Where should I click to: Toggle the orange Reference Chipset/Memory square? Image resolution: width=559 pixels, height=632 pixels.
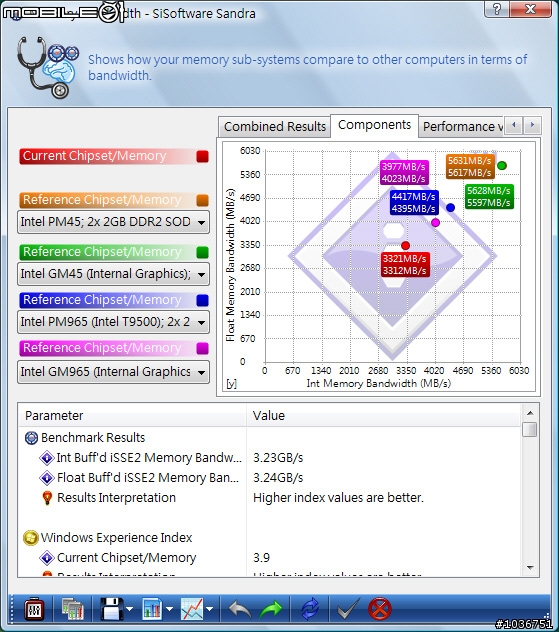pos(202,200)
